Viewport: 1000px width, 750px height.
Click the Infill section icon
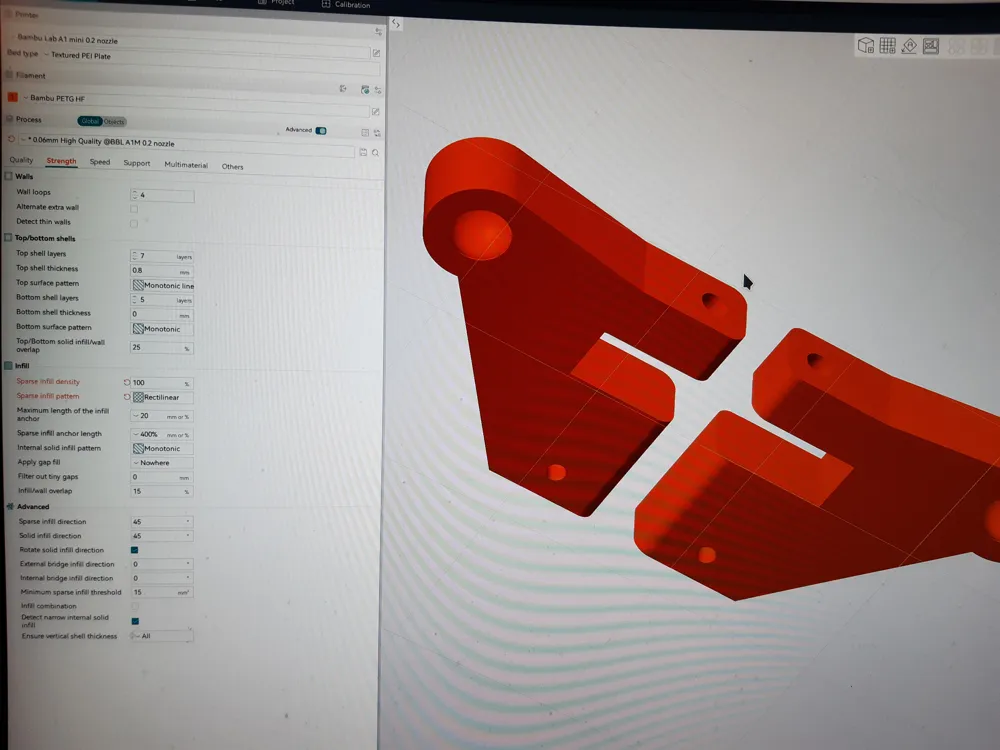coord(8,365)
